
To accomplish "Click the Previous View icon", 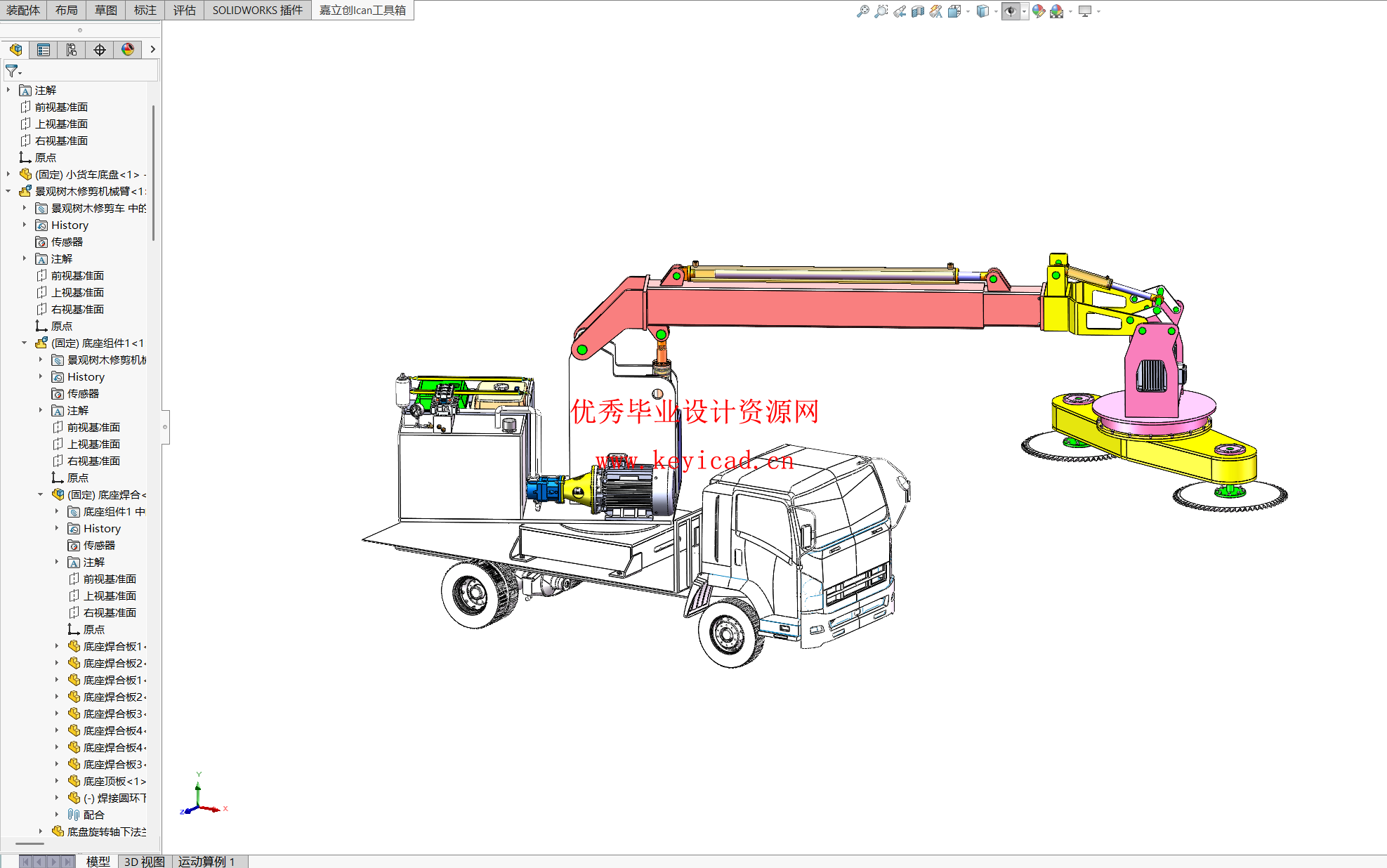I will 899,11.
